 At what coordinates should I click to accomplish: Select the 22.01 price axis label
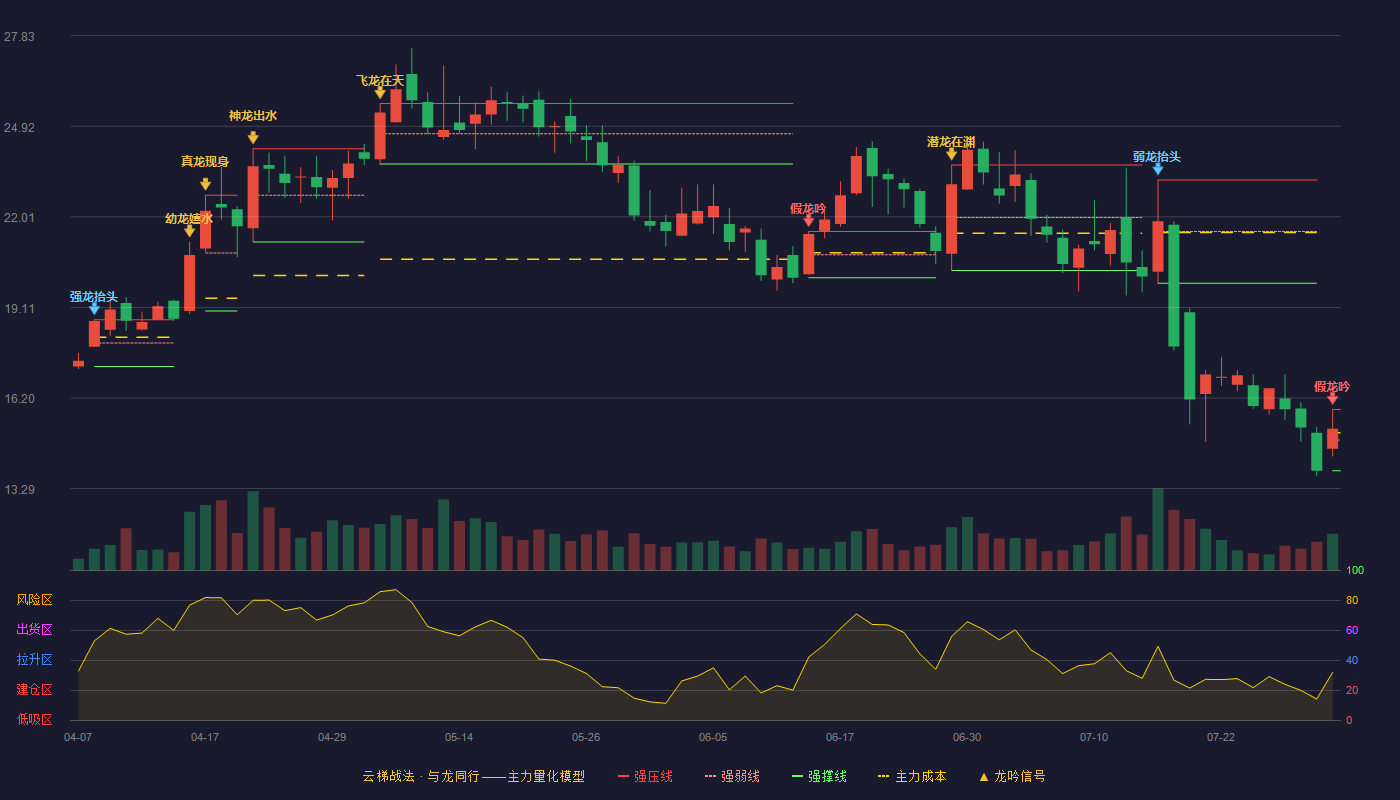coord(19,218)
